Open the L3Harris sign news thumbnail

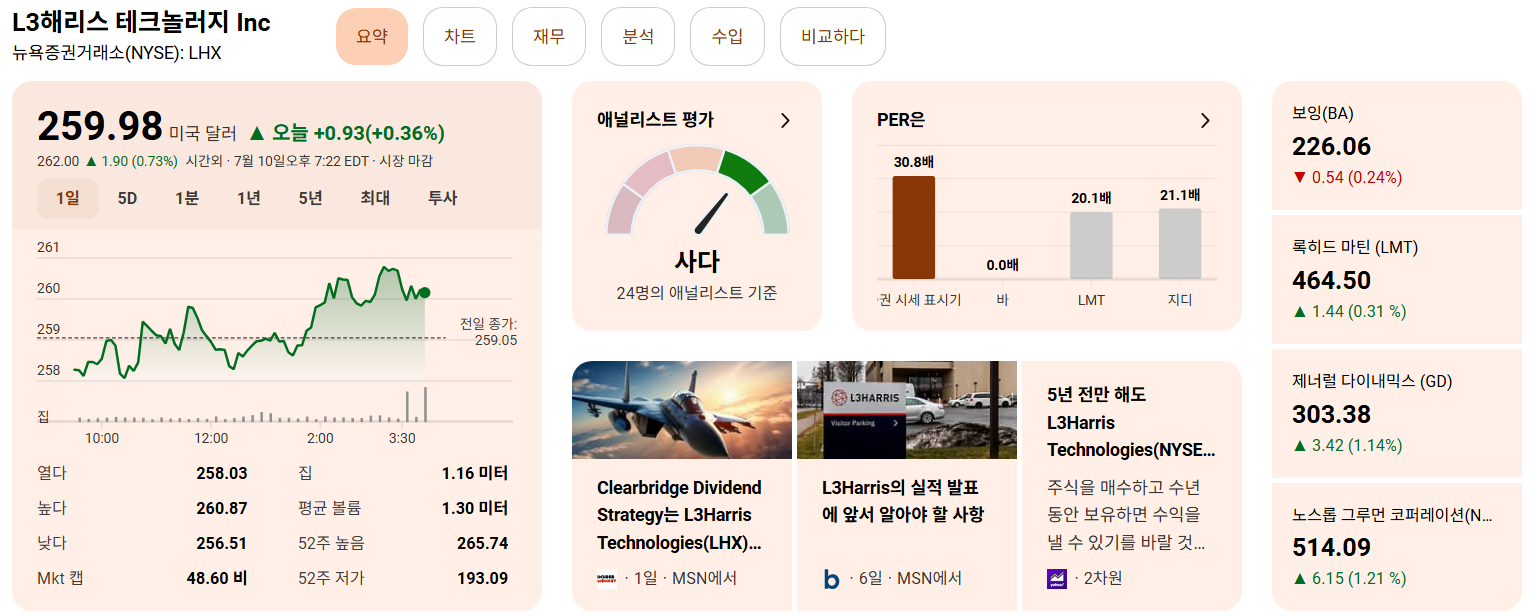(x=907, y=410)
